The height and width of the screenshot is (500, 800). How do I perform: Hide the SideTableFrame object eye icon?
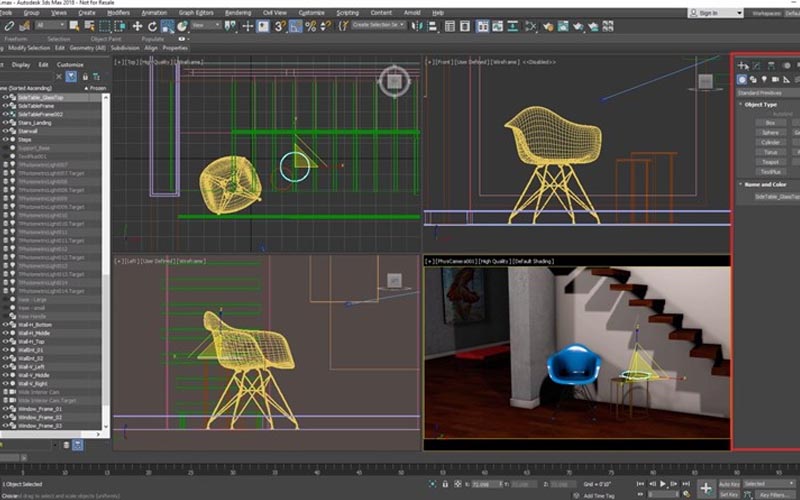6,106
